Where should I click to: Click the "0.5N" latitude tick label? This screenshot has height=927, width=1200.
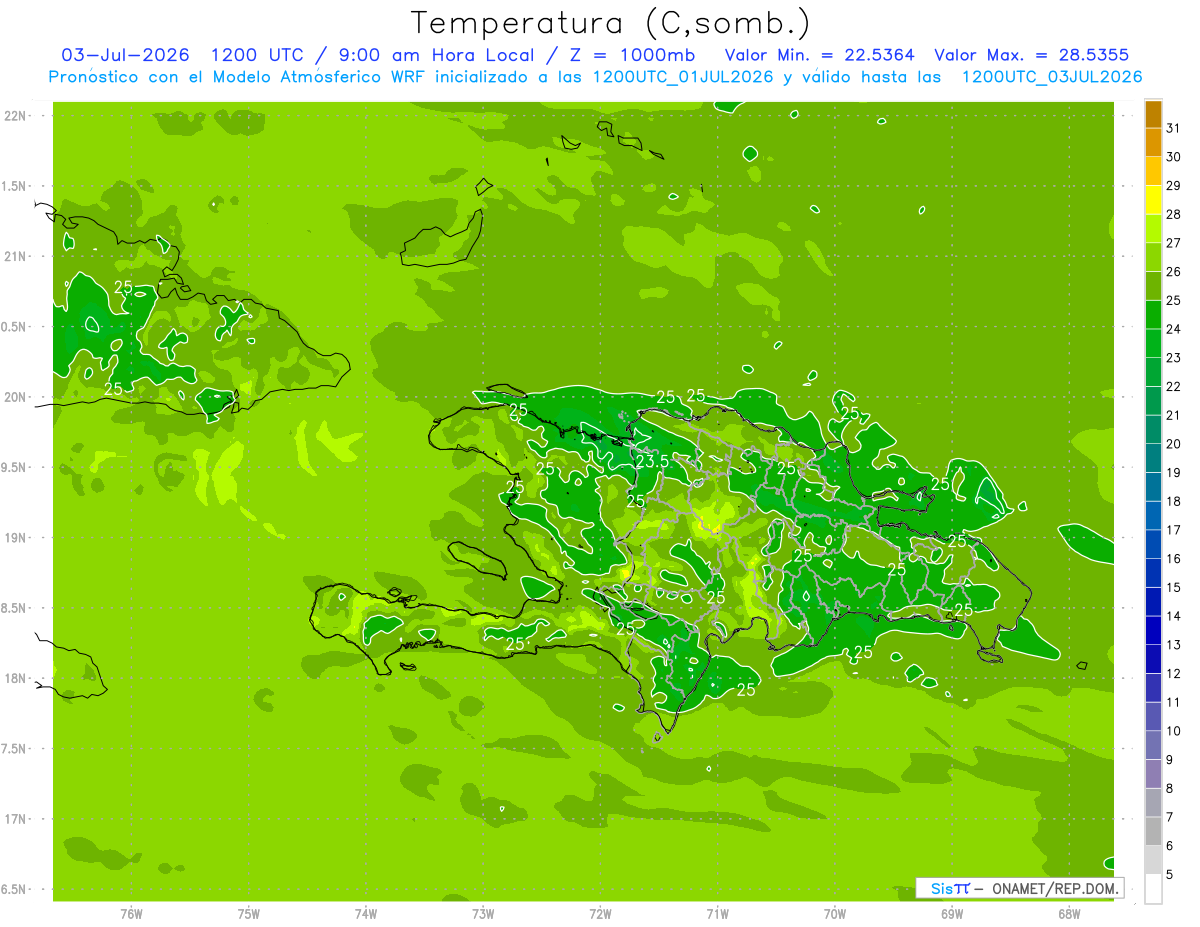tap(15, 327)
